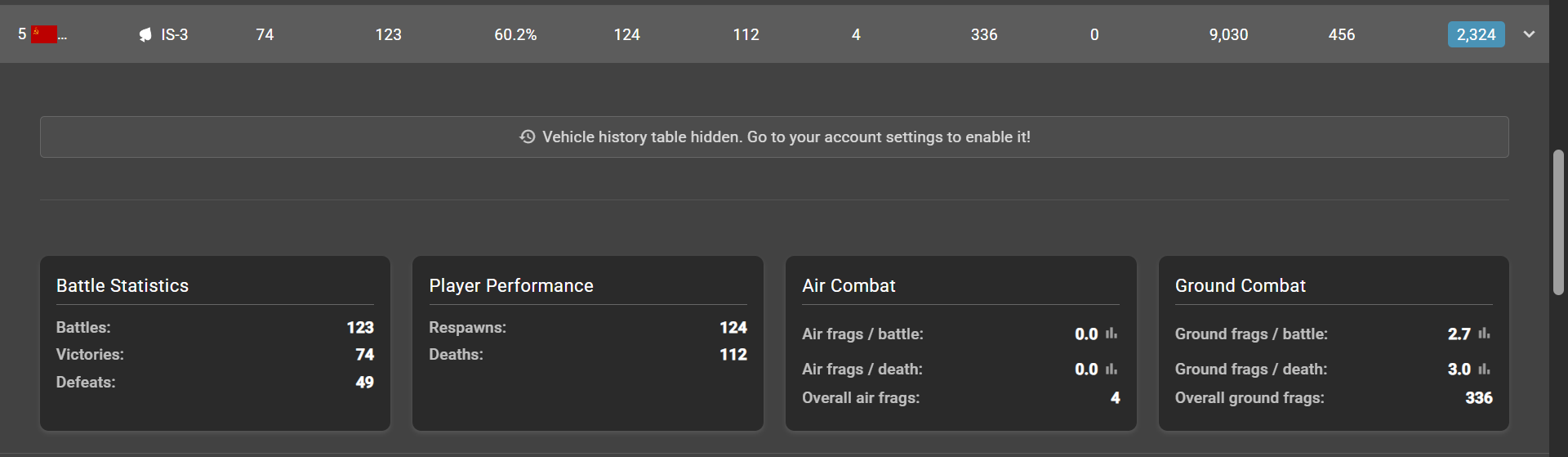Click the blue 2,324 rating badge
This screenshot has width=1568, height=457.
pyautogui.click(x=1476, y=34)
